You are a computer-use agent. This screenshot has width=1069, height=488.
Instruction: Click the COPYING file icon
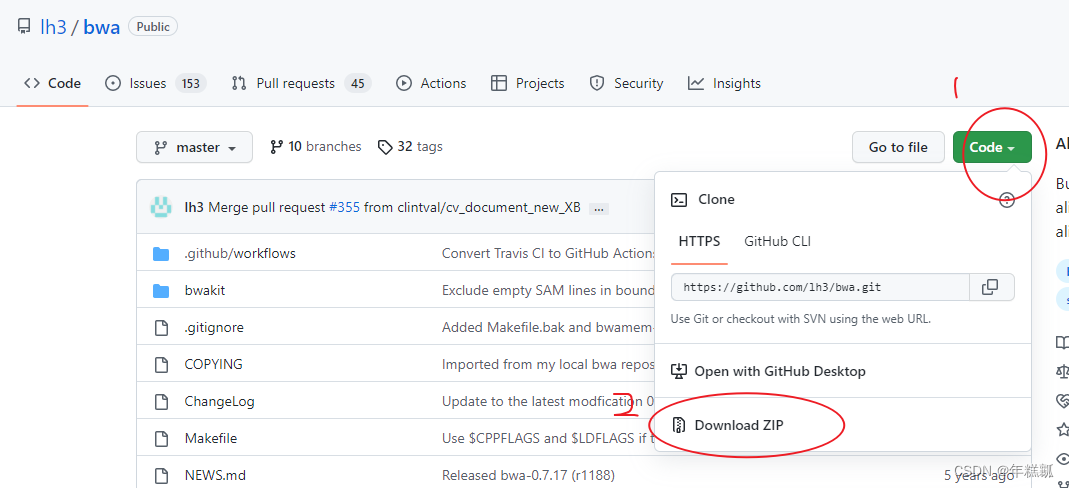pos(161,365)
